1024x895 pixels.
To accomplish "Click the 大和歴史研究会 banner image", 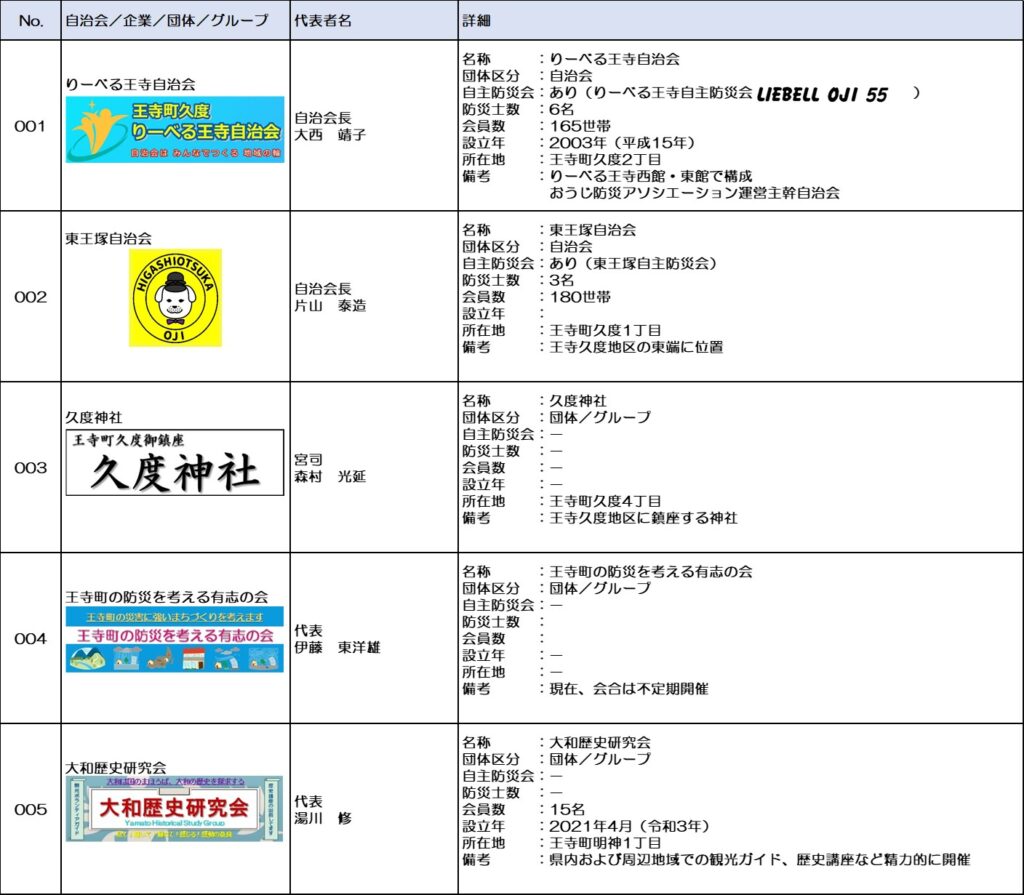I will [x=175, y=808].
